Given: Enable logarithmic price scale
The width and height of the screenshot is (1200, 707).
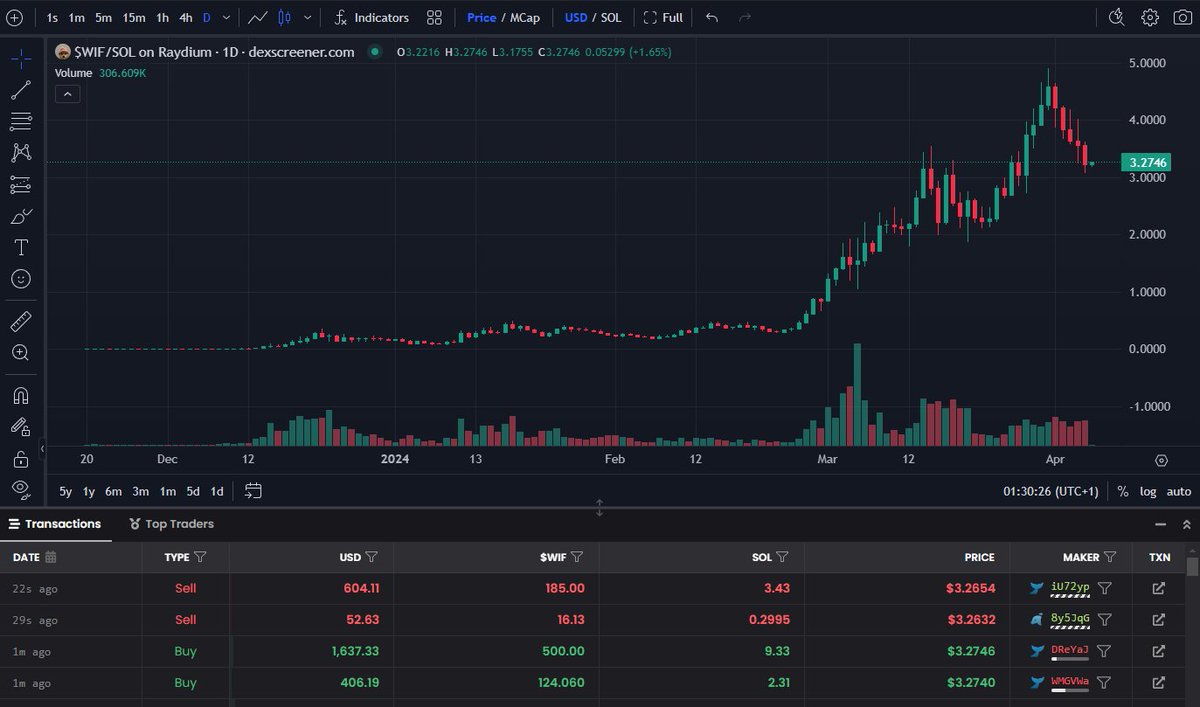Looking at the screenshot, I should click(1146, 491).
